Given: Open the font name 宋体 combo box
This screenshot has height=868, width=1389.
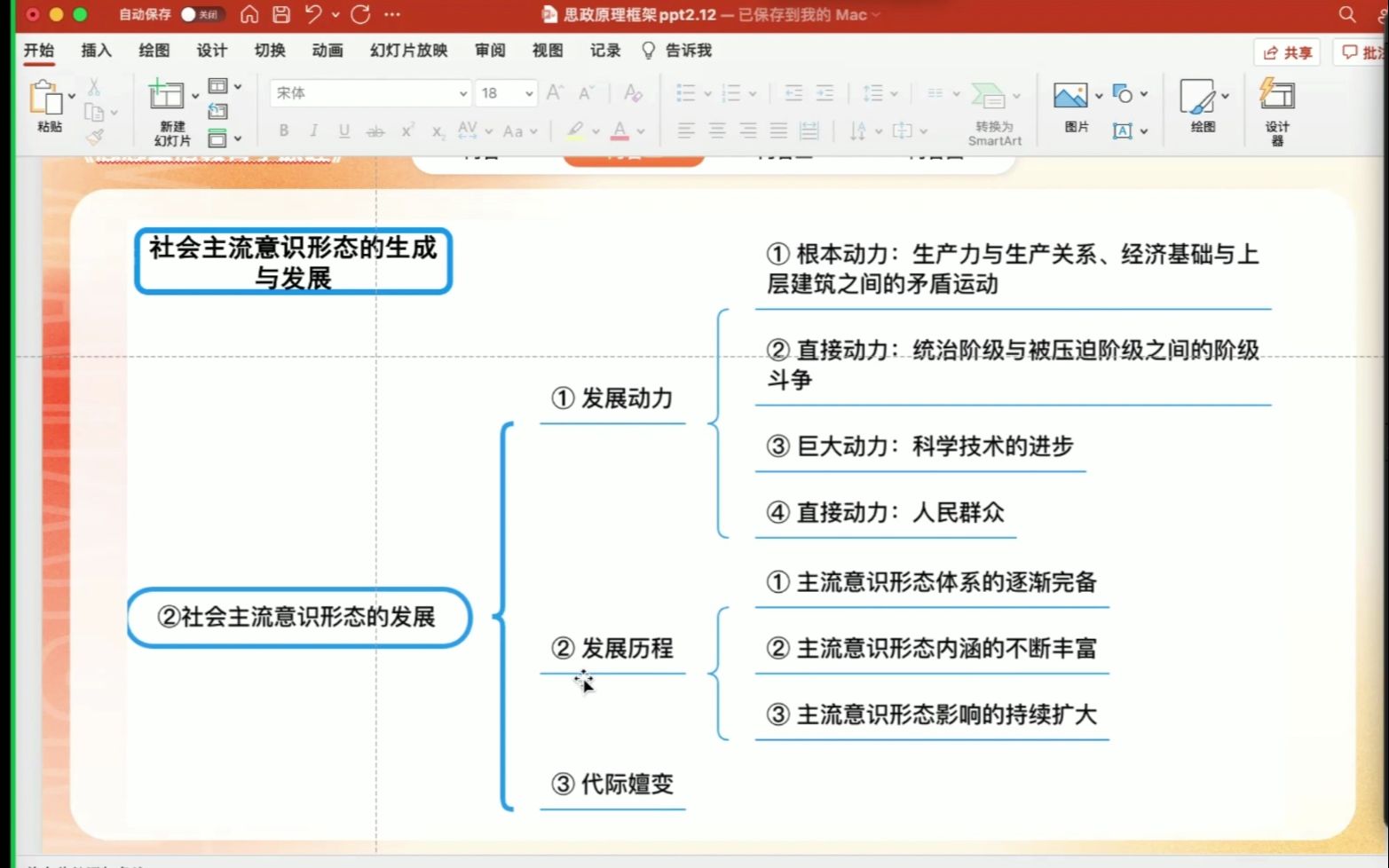Looking at the screenshot, I should (x=370, y=93).
